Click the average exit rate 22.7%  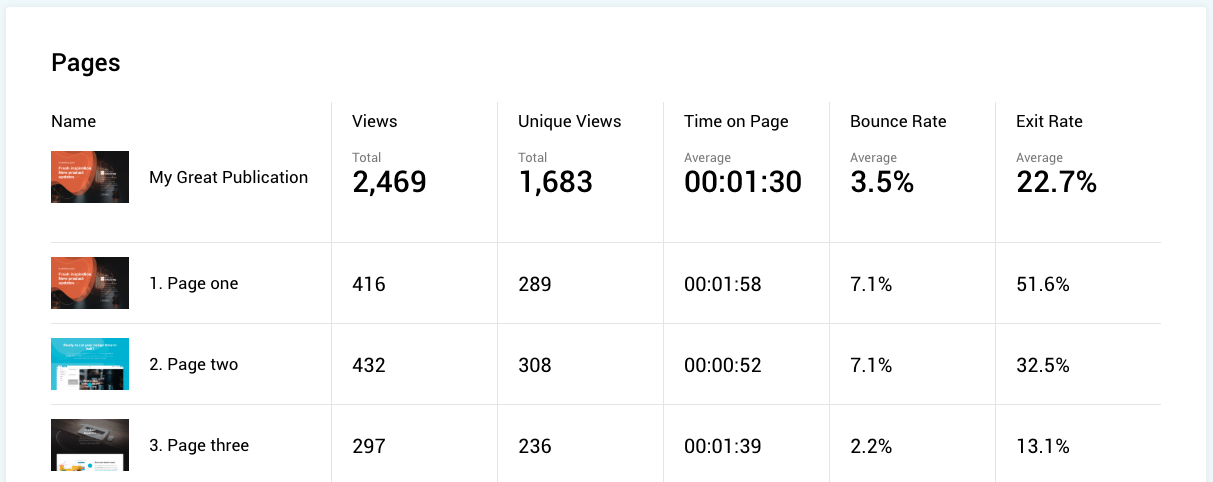[x=1056, y=182]
